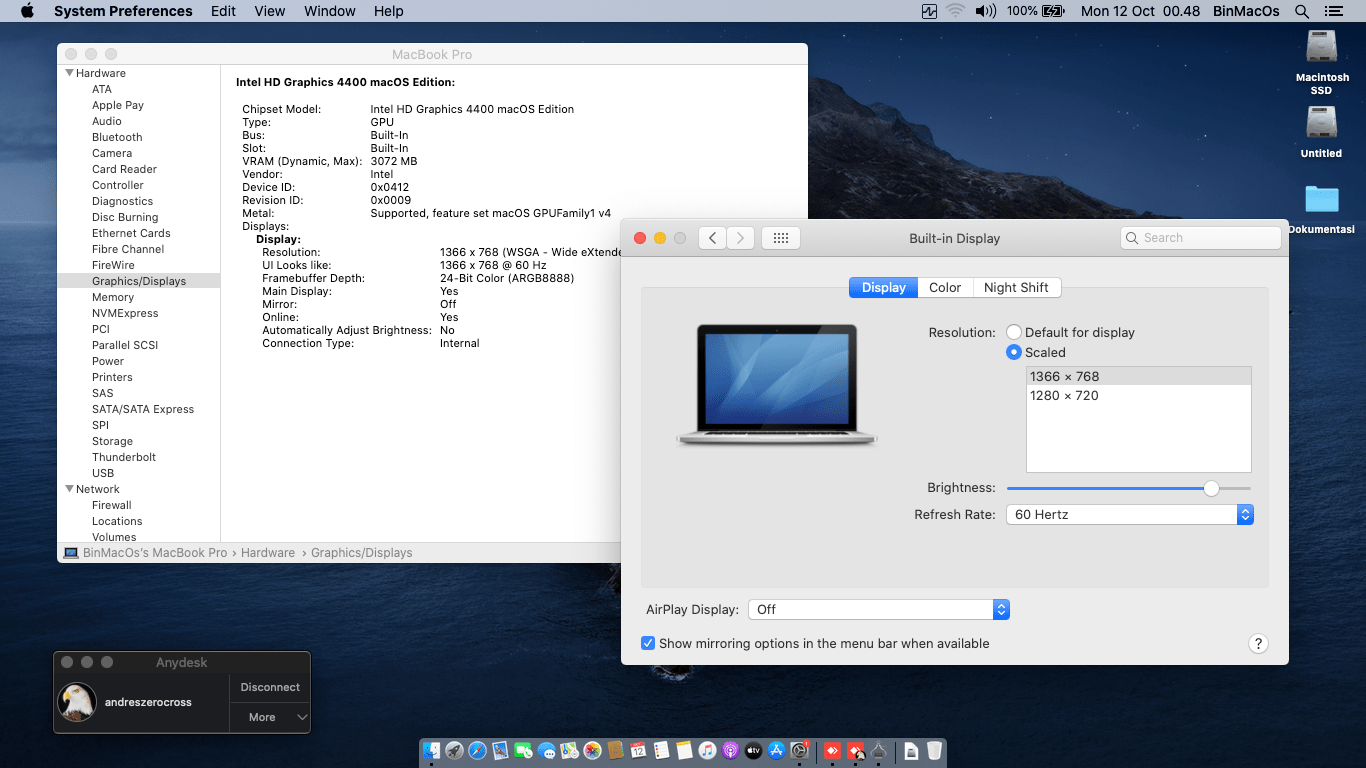Collapse the Hardware section in System Information
Viewport: 1366px width, 768px height.
(69, 73)
